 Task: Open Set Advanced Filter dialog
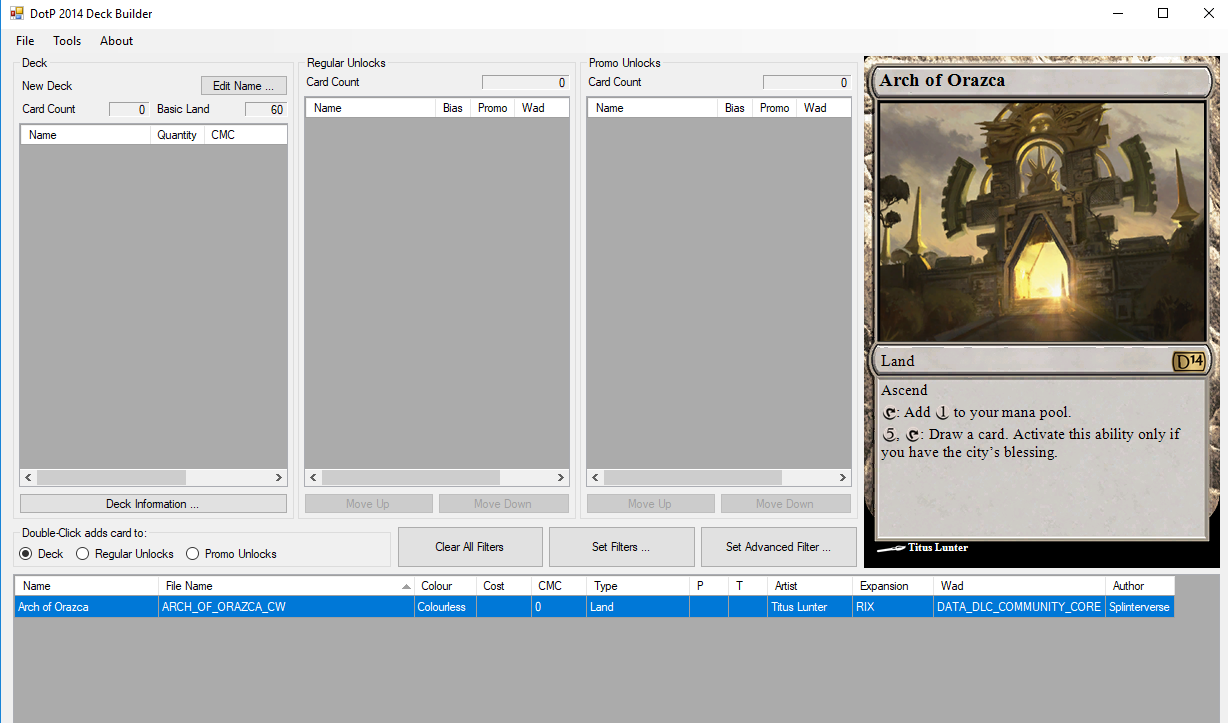pyautogui.click(x=778, y=547)
